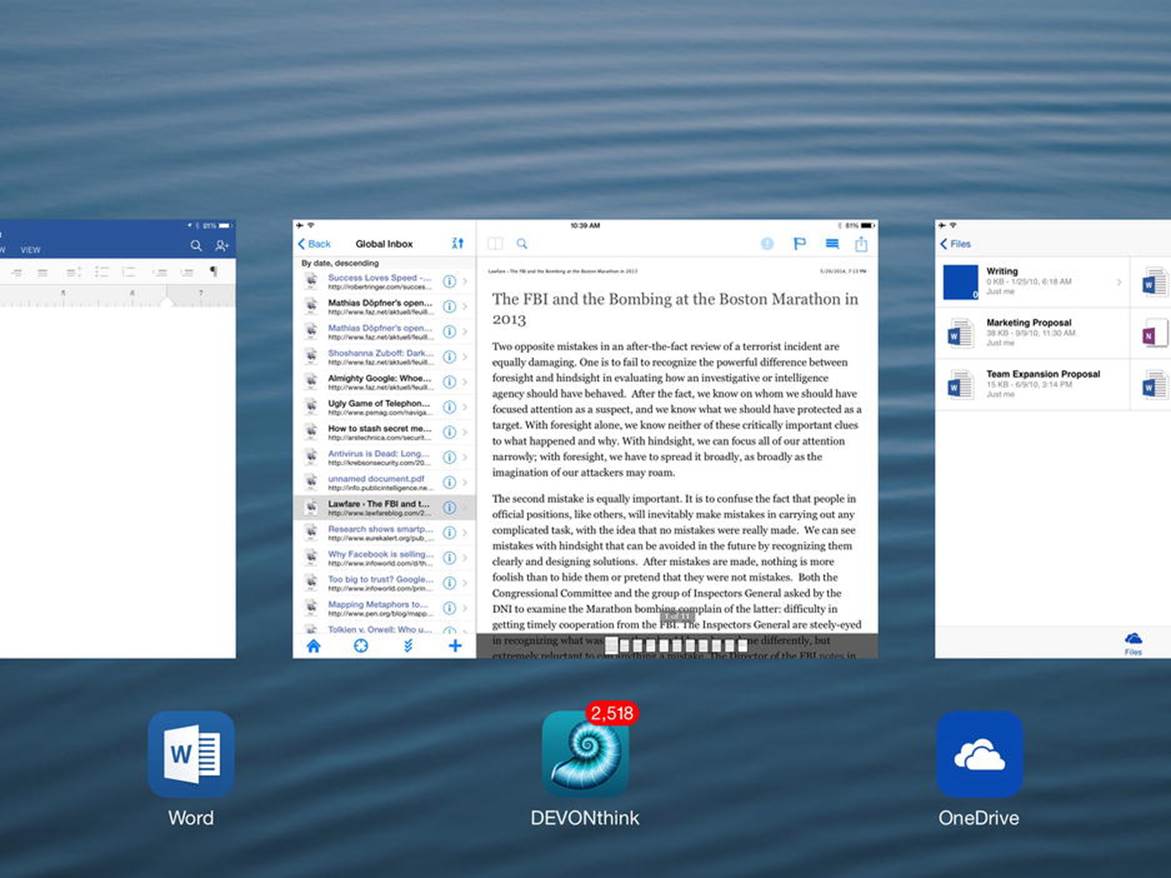
Task: Tap the list lines icon in article toolbar
Action: (x=832, y=243)
